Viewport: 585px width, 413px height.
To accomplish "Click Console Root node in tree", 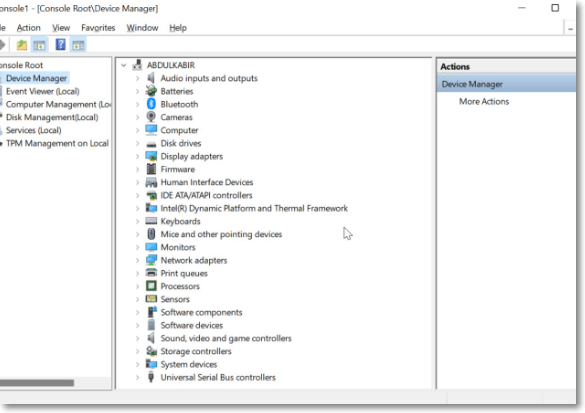I will pos(21,65).
